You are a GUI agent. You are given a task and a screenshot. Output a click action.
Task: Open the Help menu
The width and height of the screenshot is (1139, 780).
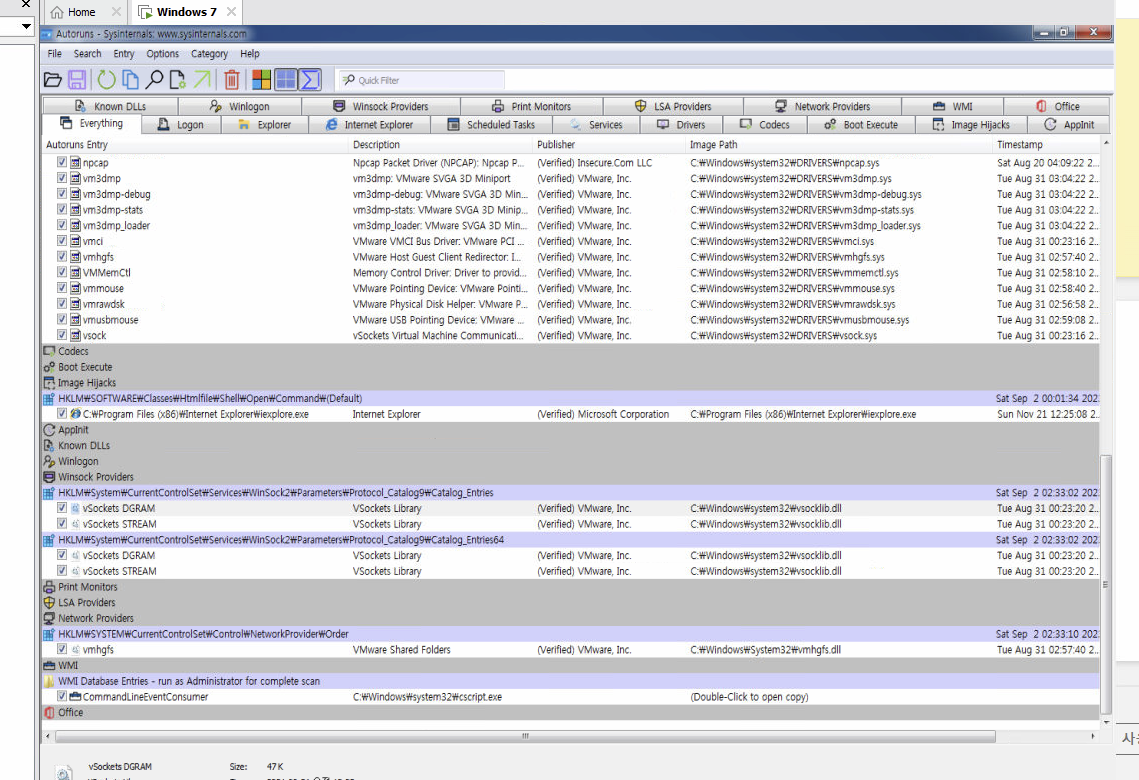tap(250, 54)
